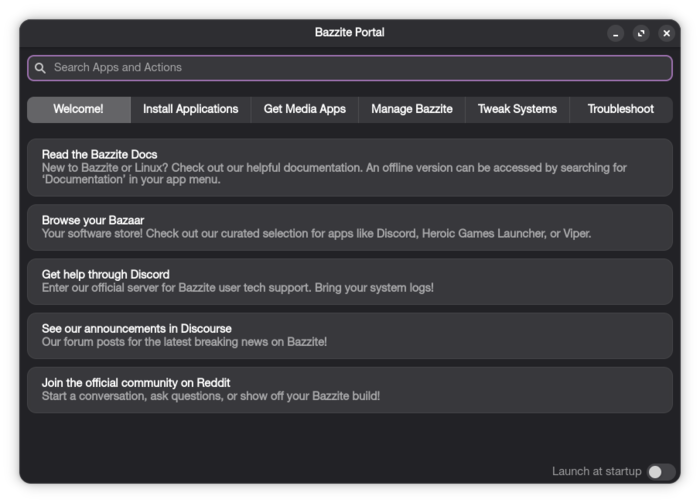The image size is (700, 503).
Task: Open the Tweak Systems tab
Action: point(517,109)
